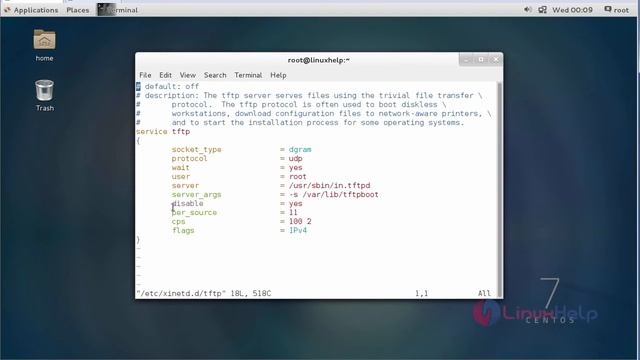Maximize the terminal window
The width and height of the screenshot is (640, 360).
click(481, 60)
